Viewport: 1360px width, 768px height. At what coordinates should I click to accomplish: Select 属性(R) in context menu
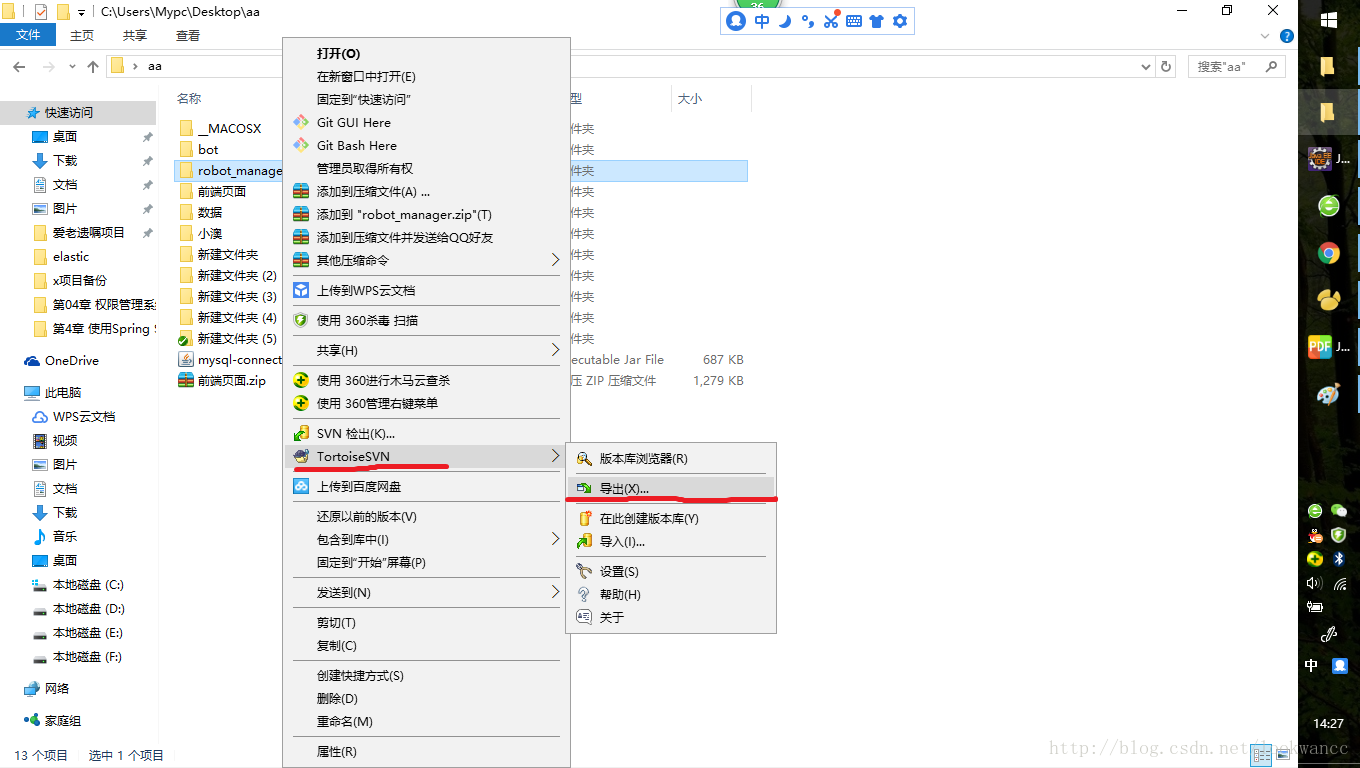click(337, 751)
